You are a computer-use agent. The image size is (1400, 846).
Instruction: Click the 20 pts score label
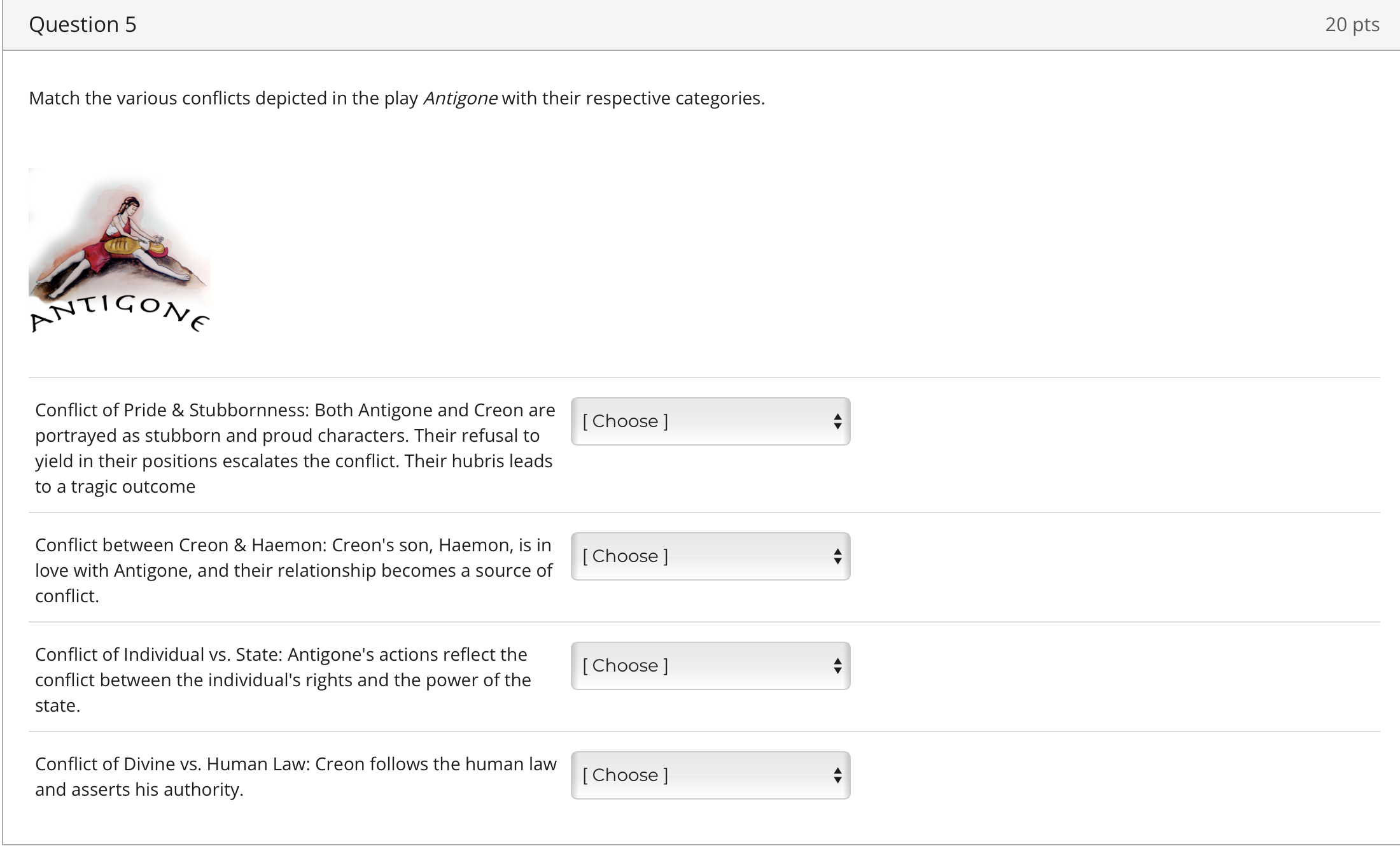[1352, 25]
